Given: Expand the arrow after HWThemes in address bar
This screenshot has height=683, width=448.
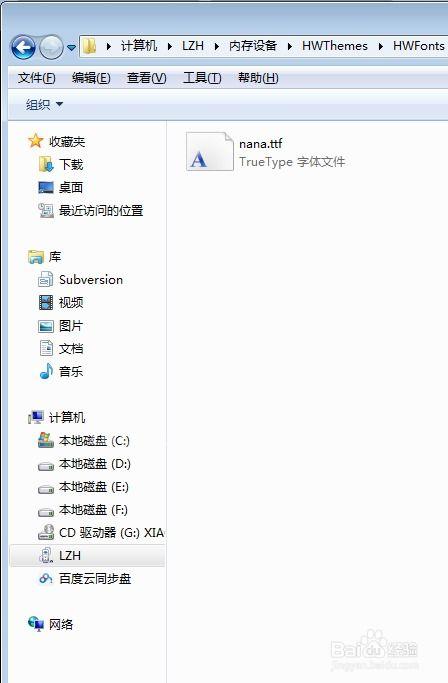Looking at the screenshot, I should 380,46.
